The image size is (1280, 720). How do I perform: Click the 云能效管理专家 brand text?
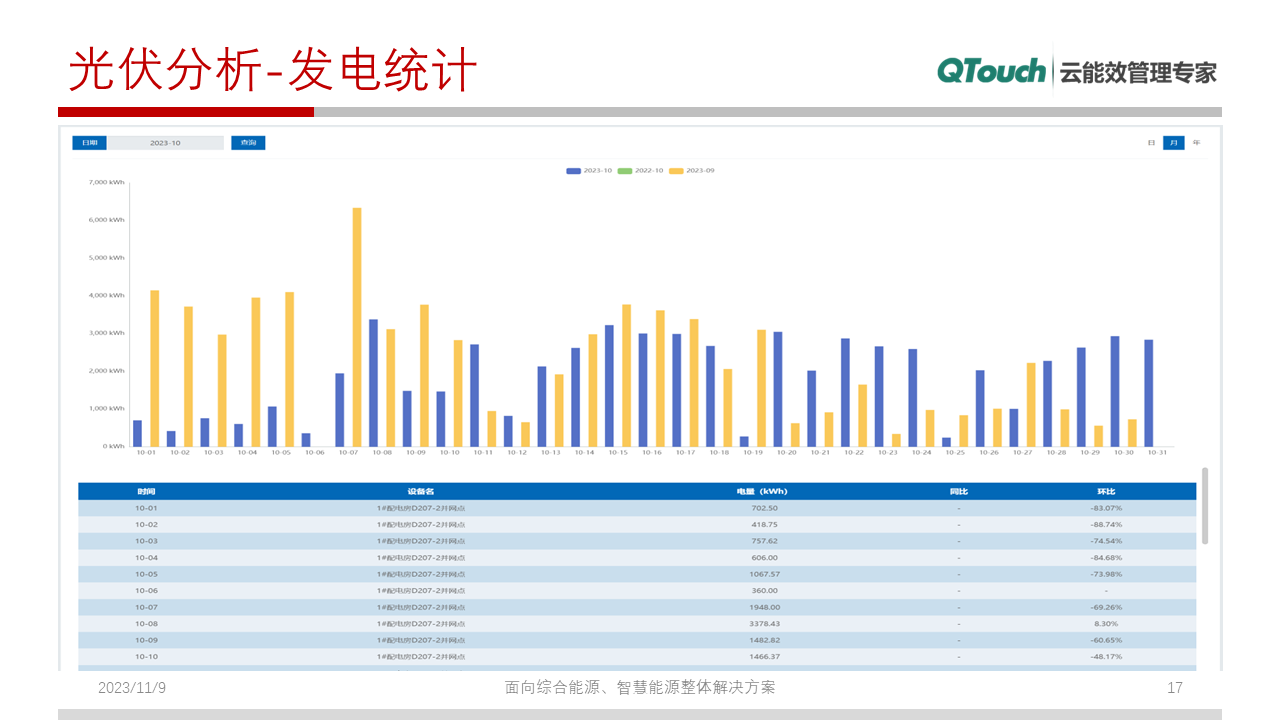pyautogui.click(x=1139, y=70)
